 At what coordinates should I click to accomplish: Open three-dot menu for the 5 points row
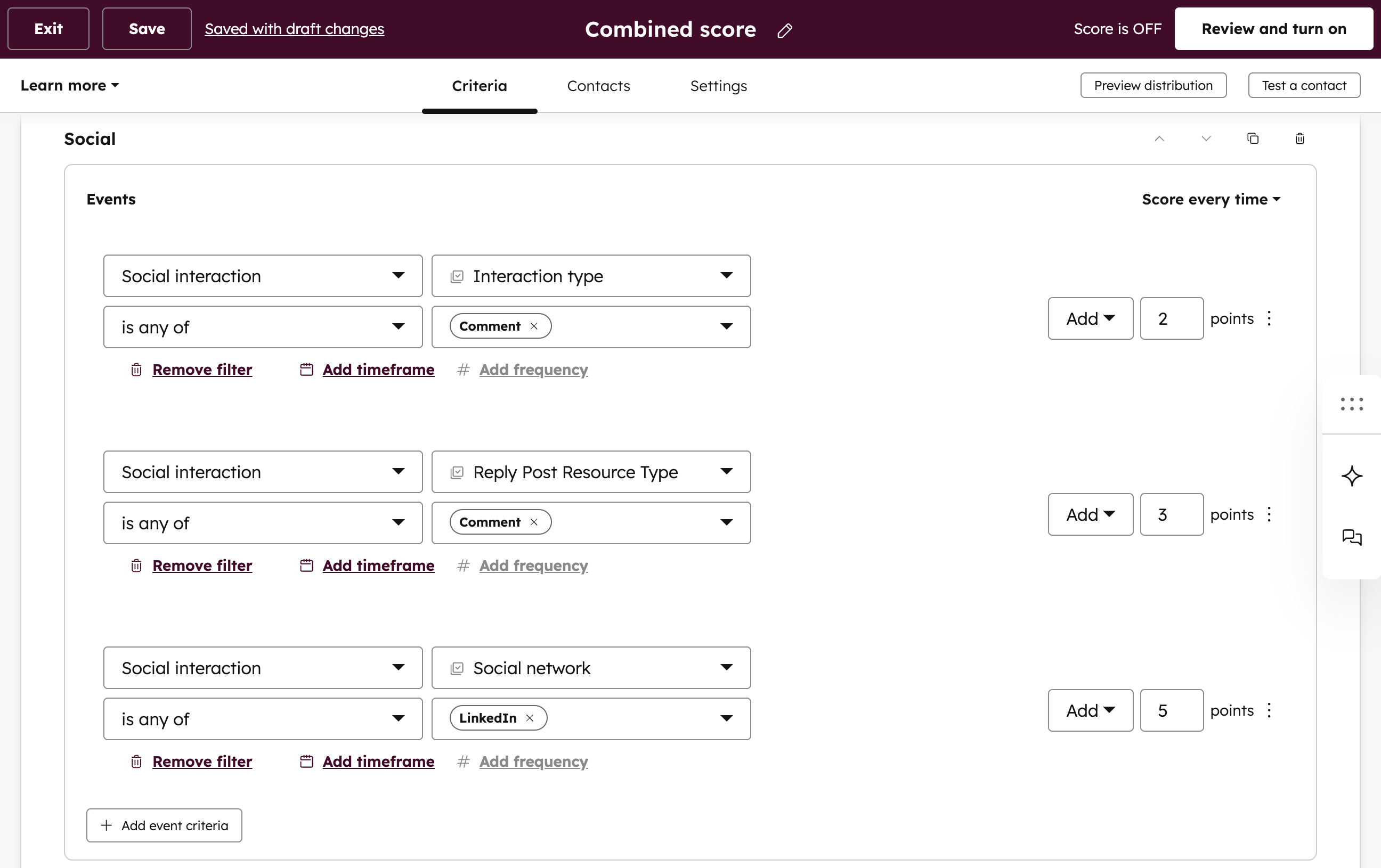click(x=1269, y=710)
